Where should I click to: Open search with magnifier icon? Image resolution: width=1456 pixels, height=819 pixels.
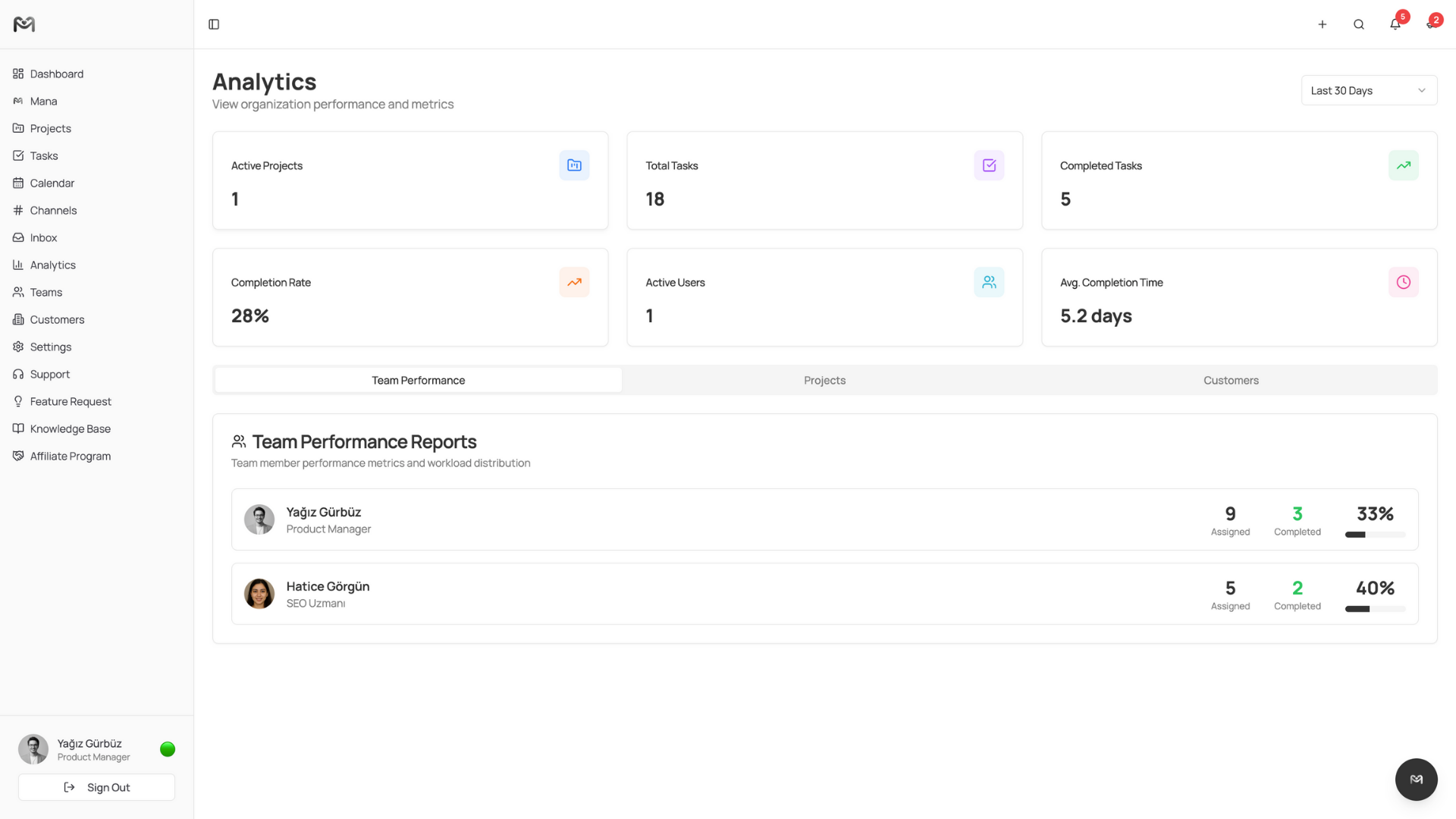[x=1358, y=24]
